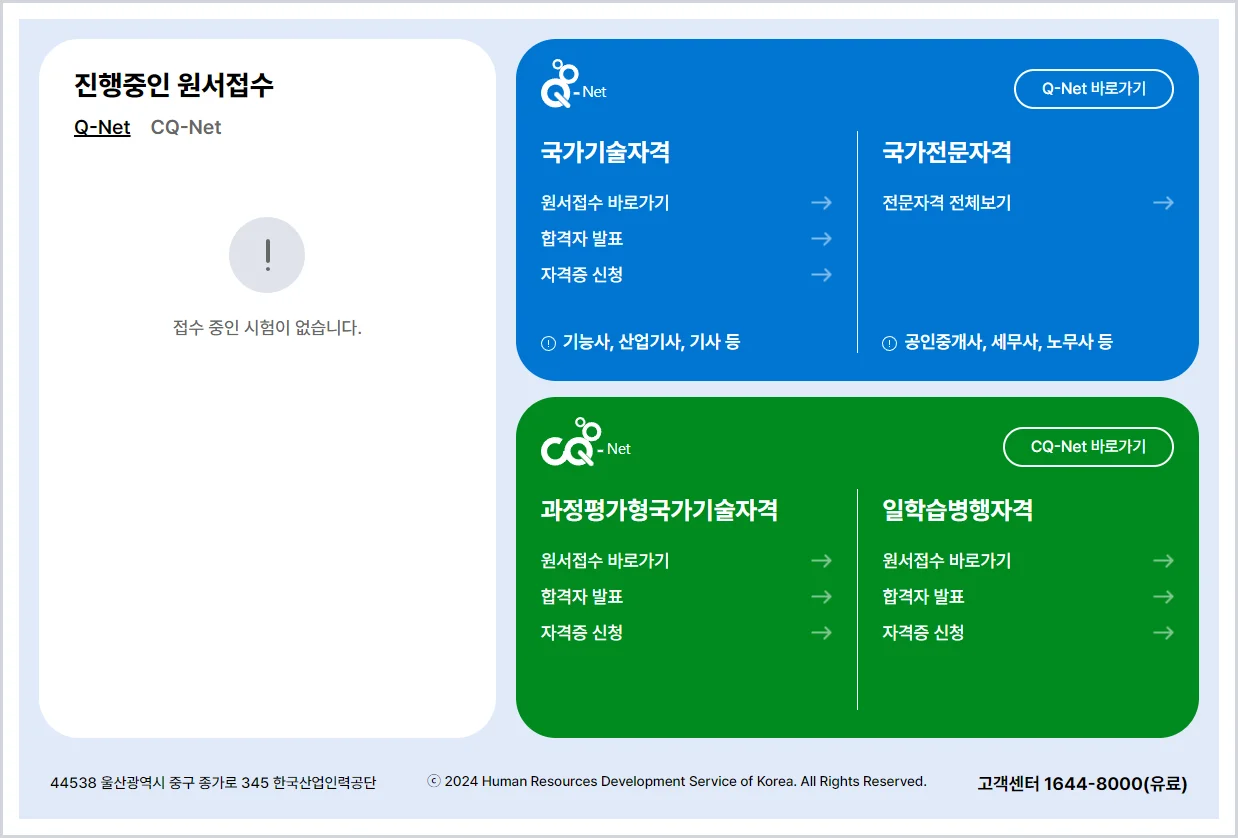
Task: Click arrow beside 일학습병행자격 원서접수 바로가기
Action: [1163, 561]
